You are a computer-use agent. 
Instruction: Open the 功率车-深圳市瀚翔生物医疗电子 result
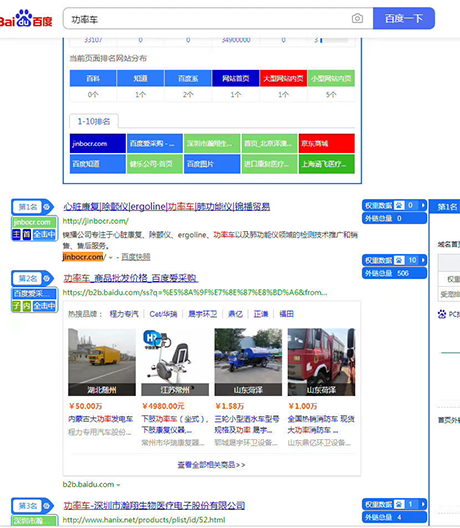(x=154, y=505)
